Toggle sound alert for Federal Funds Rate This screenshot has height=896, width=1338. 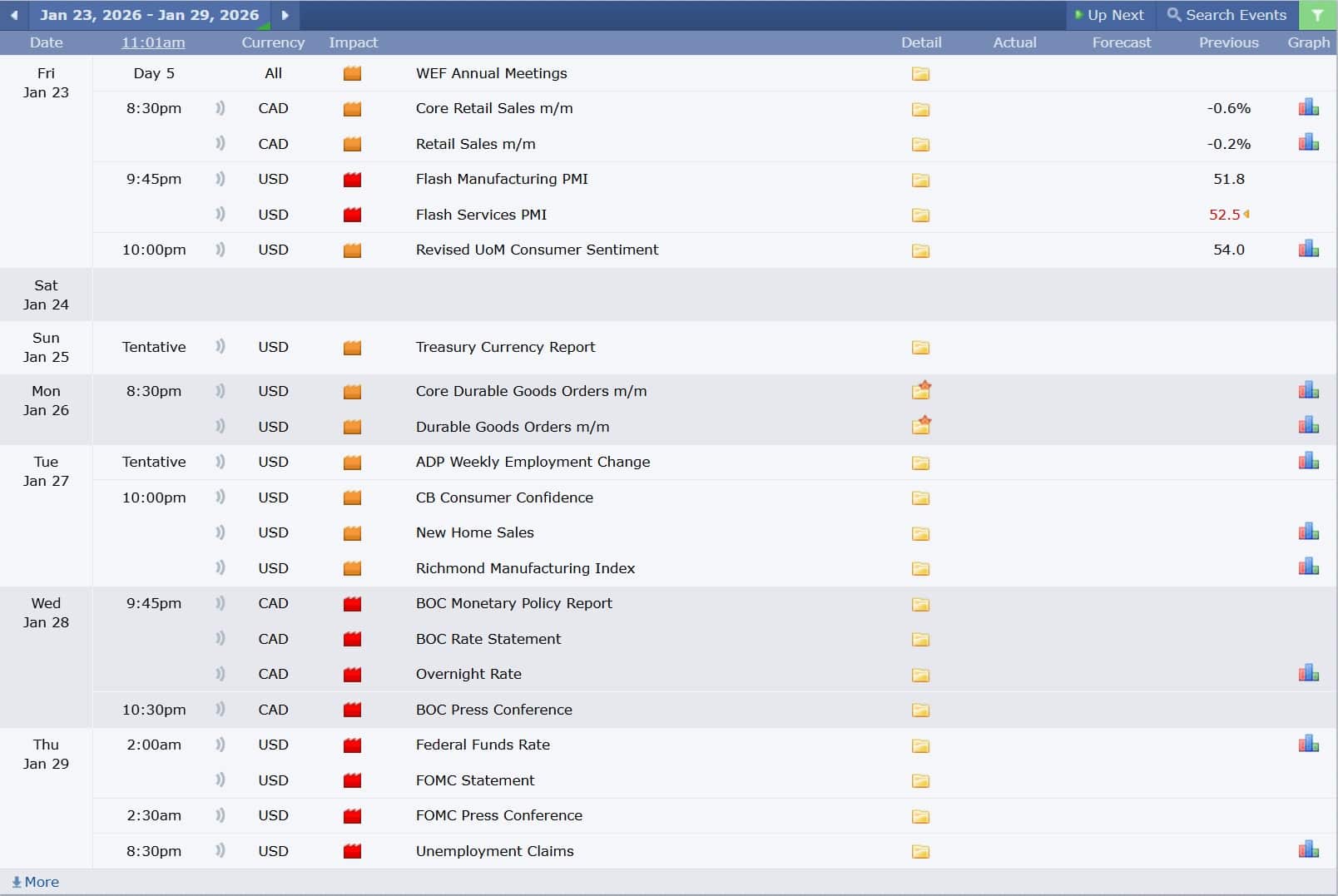(221, 745)
